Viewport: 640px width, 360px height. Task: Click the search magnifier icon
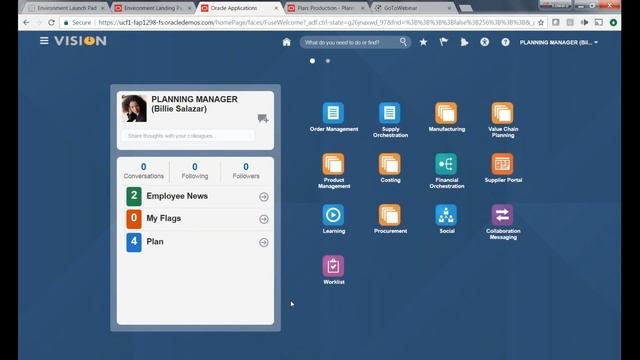tap(403, 42)
